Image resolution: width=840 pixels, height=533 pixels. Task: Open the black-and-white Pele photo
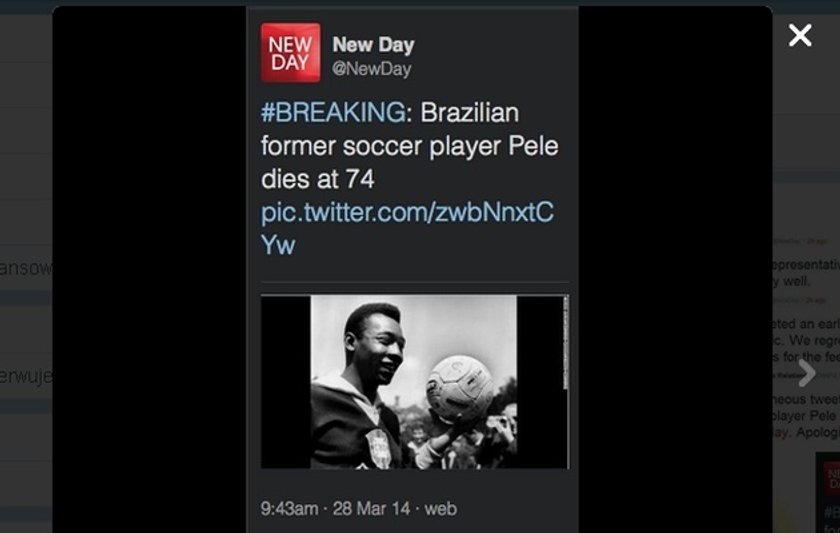pyautogui.click(x=415, y=381)
